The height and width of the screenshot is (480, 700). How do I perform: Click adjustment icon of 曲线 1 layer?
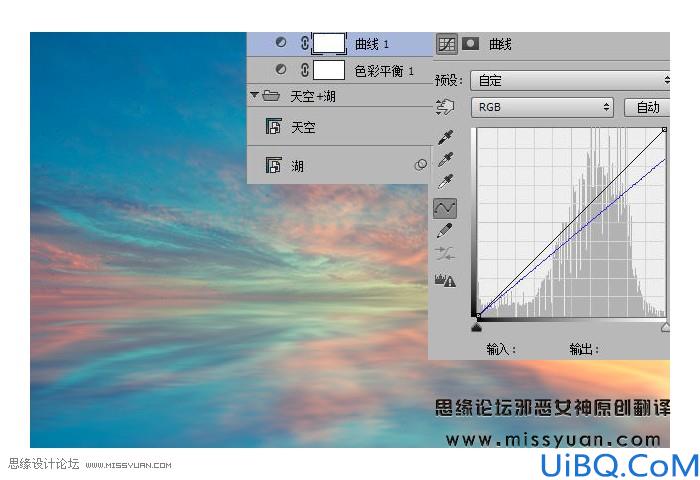tap(281, 42)
